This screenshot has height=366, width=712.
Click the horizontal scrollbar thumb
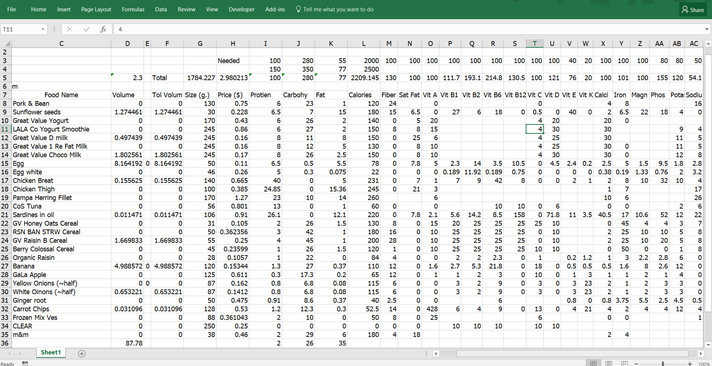point(573,353)
